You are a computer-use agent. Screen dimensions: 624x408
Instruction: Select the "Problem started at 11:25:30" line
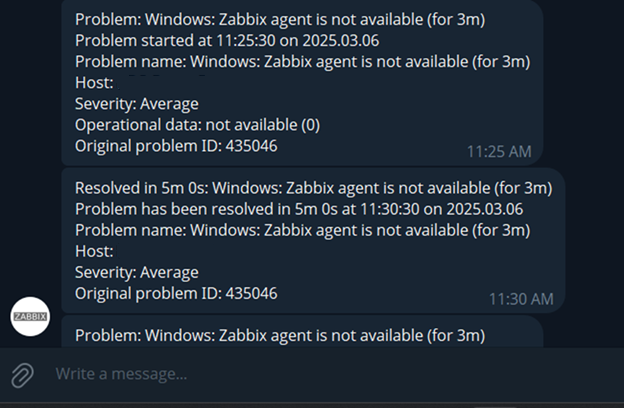pyautogui.click(x=227, y=41)
